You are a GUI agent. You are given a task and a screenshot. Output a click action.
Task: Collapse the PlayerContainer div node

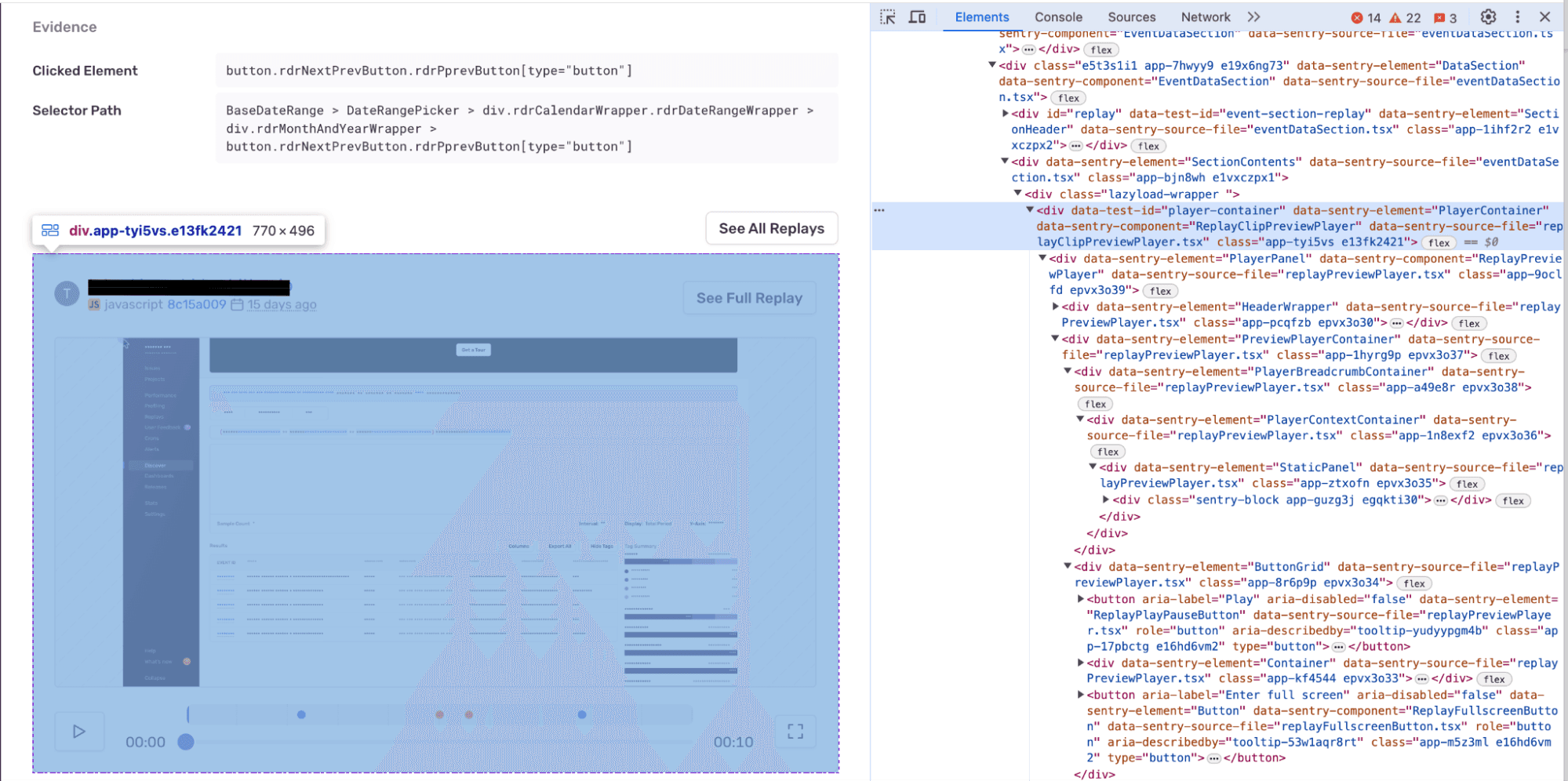coord(1030,209)
